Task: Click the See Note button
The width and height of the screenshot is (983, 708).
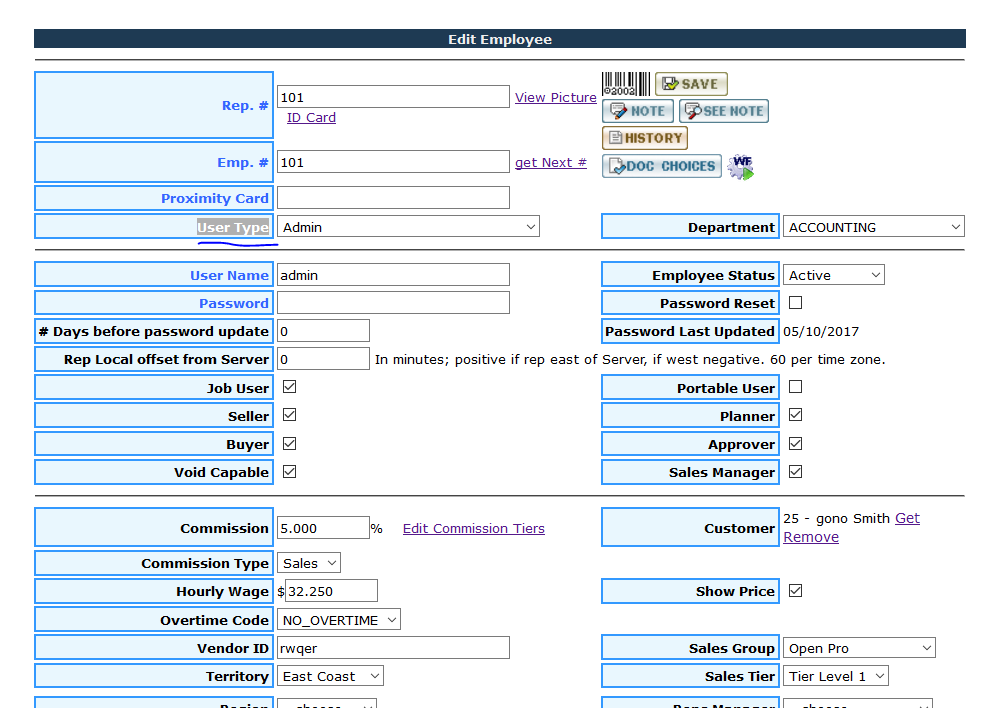Action: click(x=724, y=111)
